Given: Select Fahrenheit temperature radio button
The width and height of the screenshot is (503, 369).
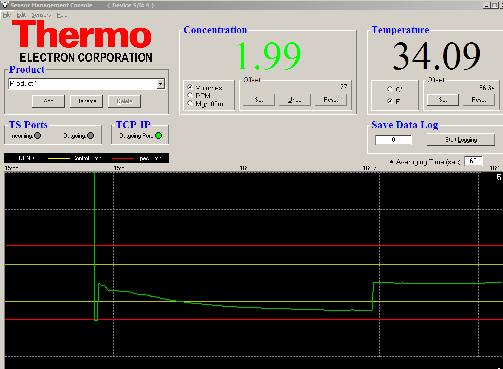Looking at the screenshot, I should click(x=389, y=101).
